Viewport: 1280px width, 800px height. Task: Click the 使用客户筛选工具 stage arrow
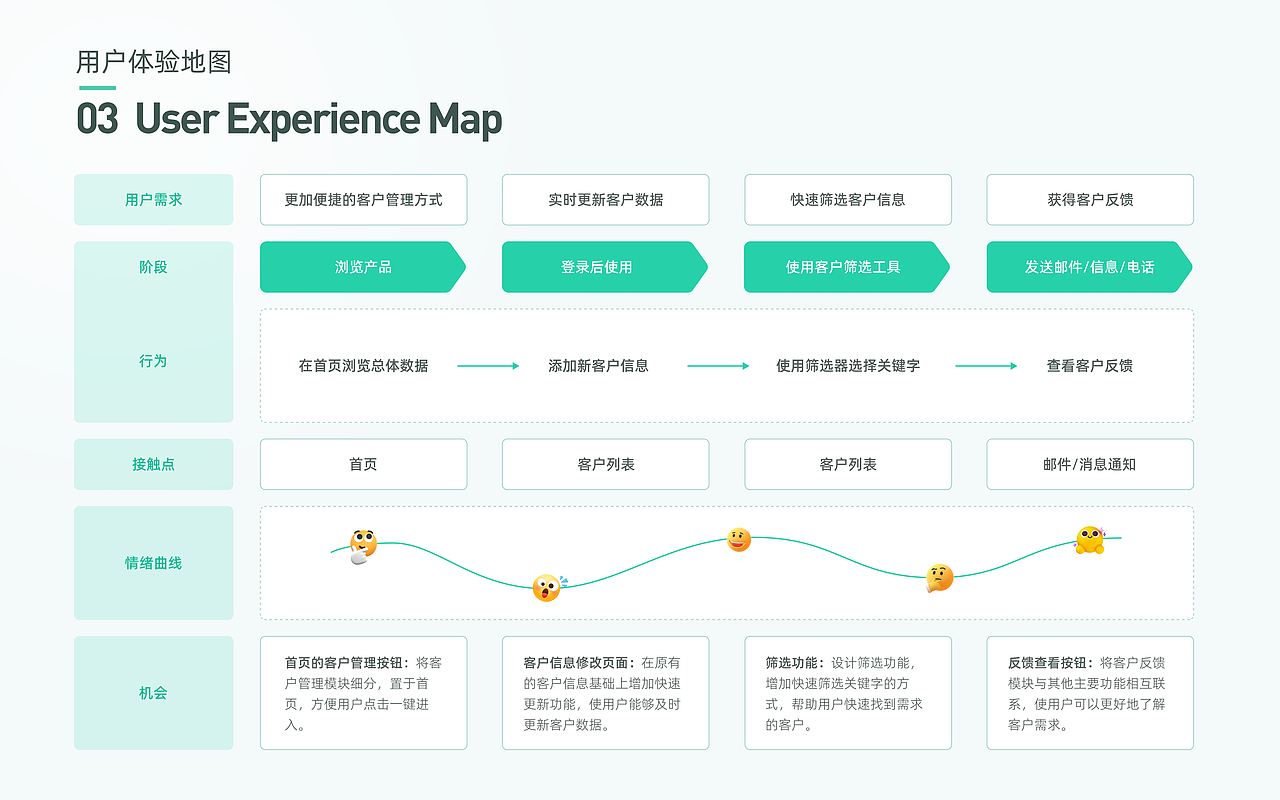847,267
